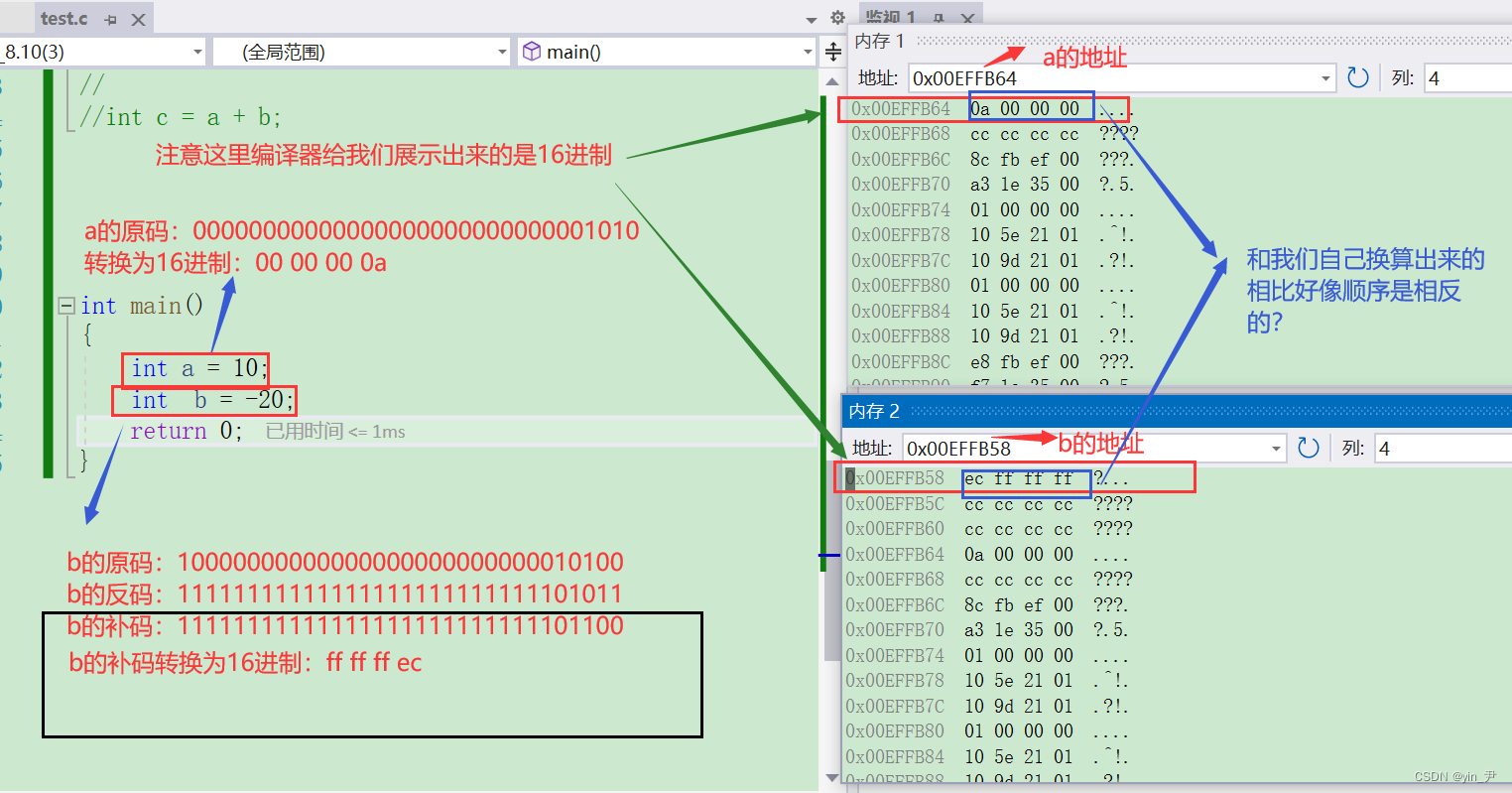The width and height of the screenshot is (1512, 793).
Task: Close the test.c tab
Action: (138, 19)
